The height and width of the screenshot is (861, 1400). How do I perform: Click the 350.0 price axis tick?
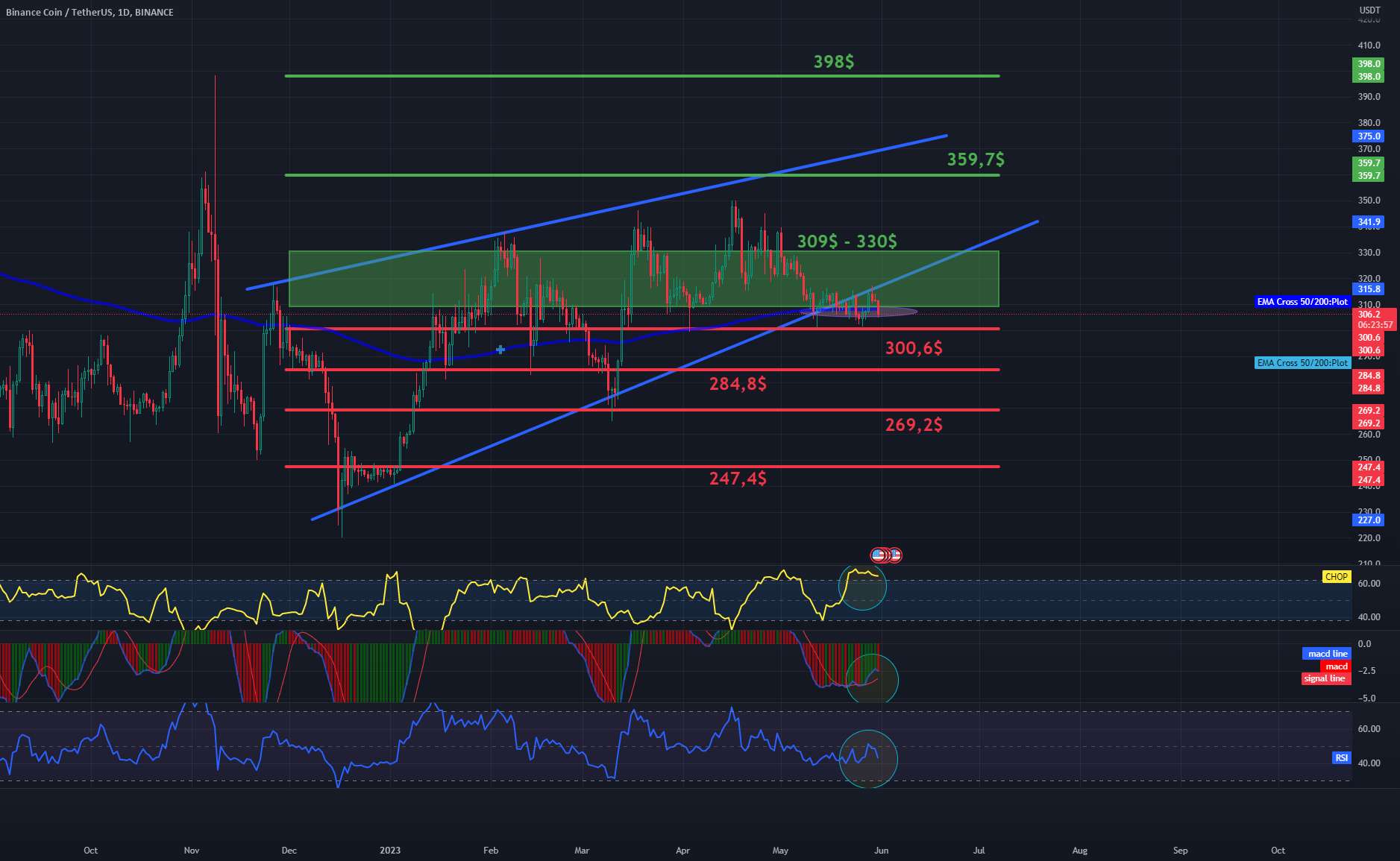1369,201
